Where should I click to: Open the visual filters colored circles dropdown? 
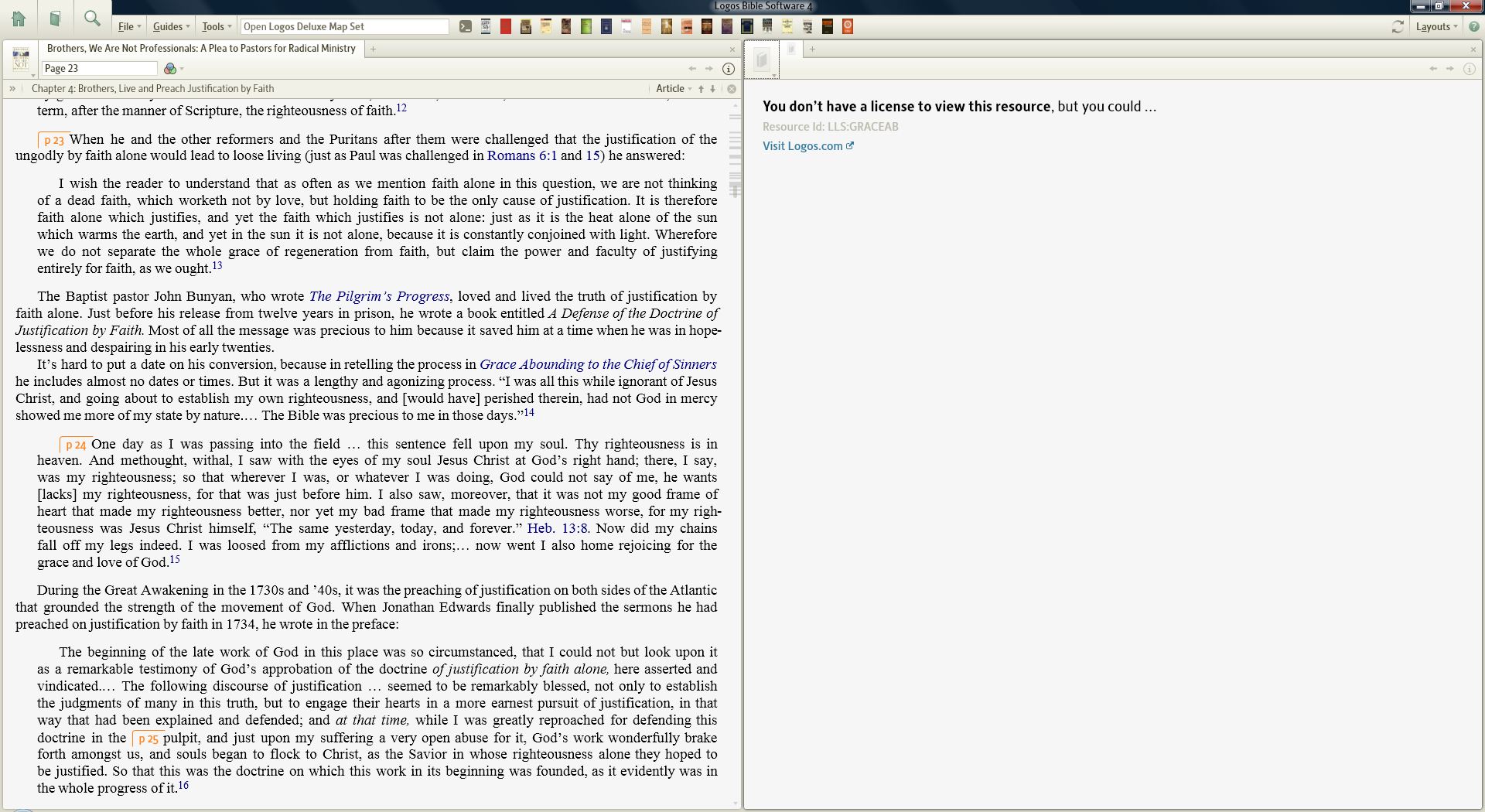coord(173,68)
